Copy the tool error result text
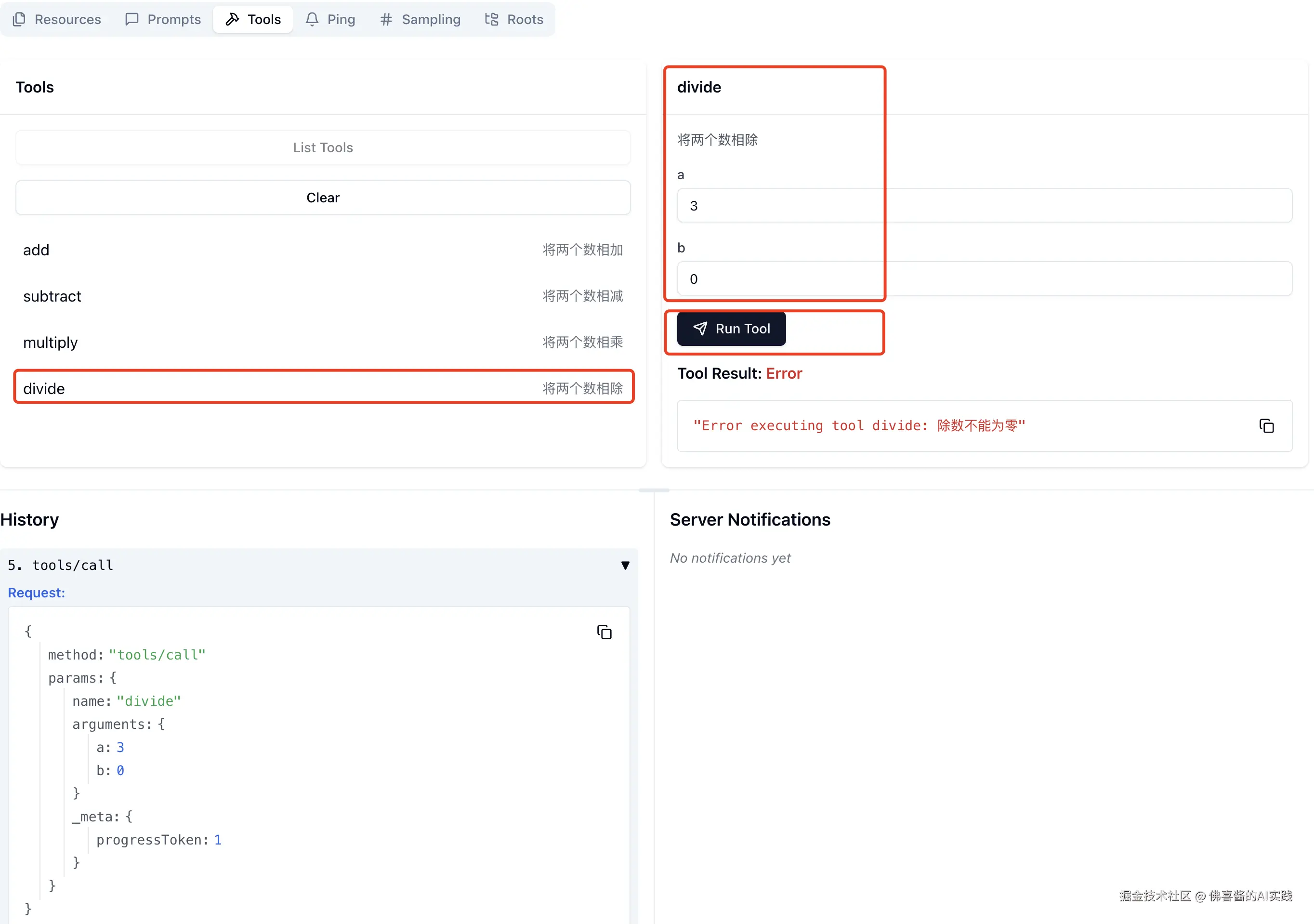Image resolution: width=1314 pixels, height=924 pixels. (x=1266, y=426)
